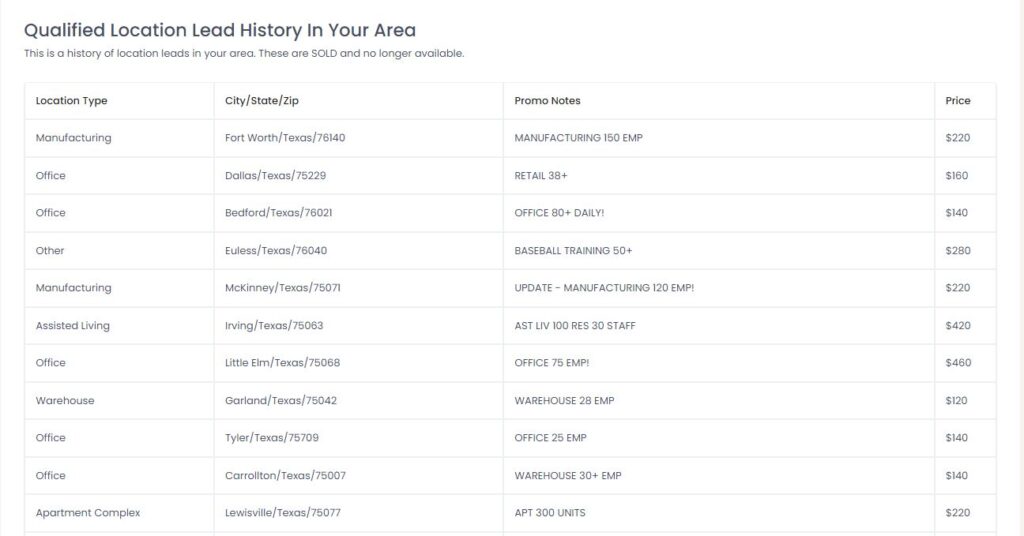
Task: Click the Promo Notes column header
Action: (x=547, y=101)
